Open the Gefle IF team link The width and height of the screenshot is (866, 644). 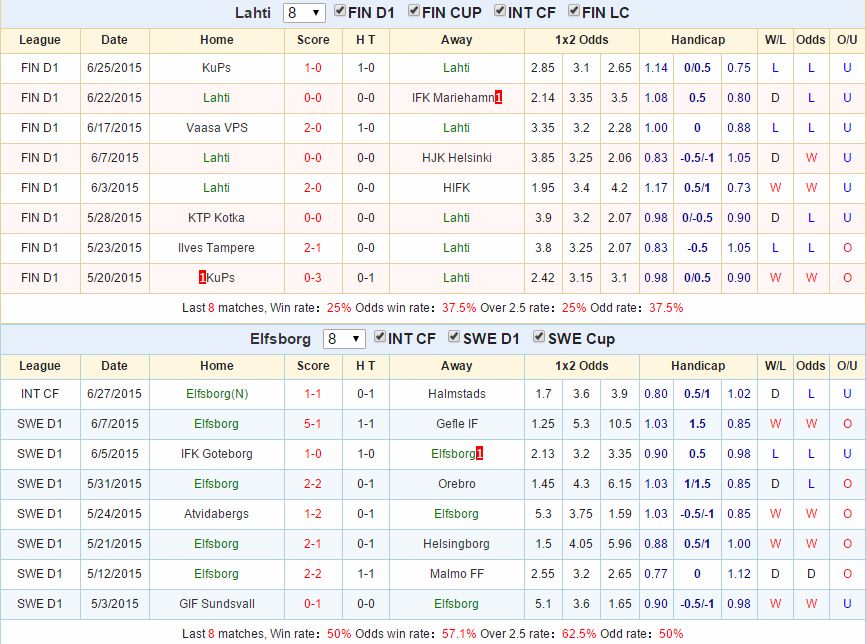[457, 424]
